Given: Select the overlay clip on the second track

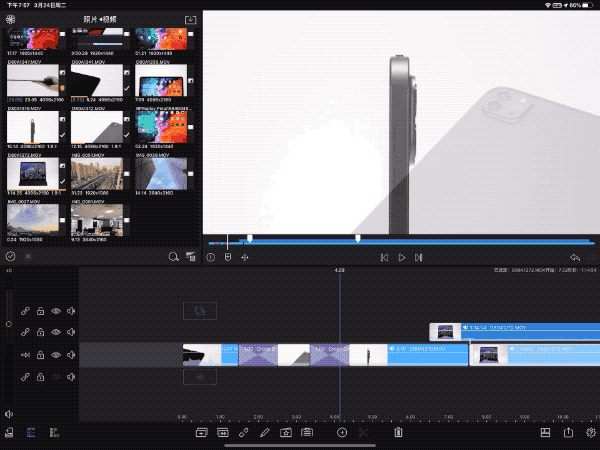Looking at the screenshot, I should (515, 332).
